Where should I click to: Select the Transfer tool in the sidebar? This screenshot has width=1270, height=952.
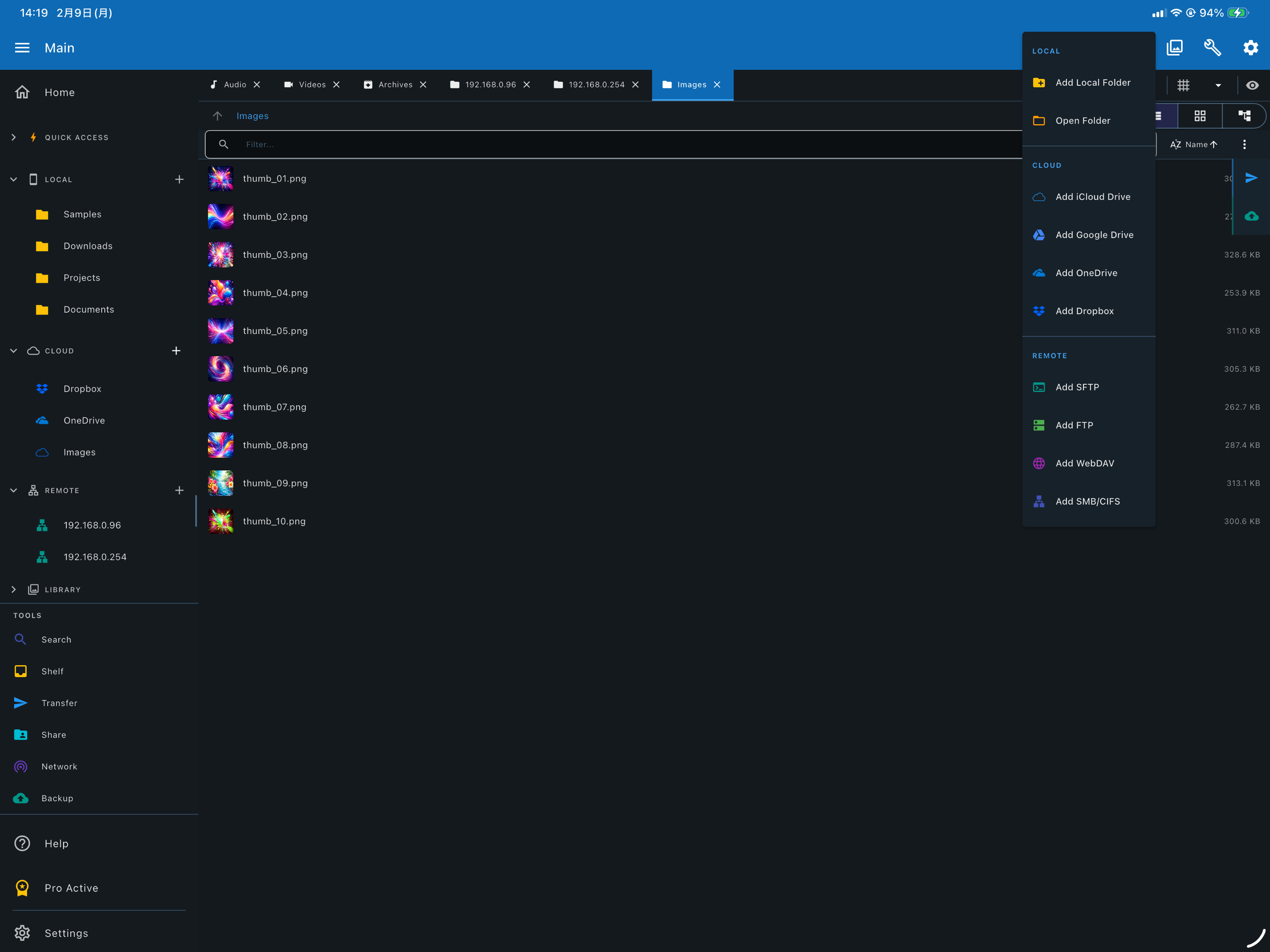[x=60, y=702]
